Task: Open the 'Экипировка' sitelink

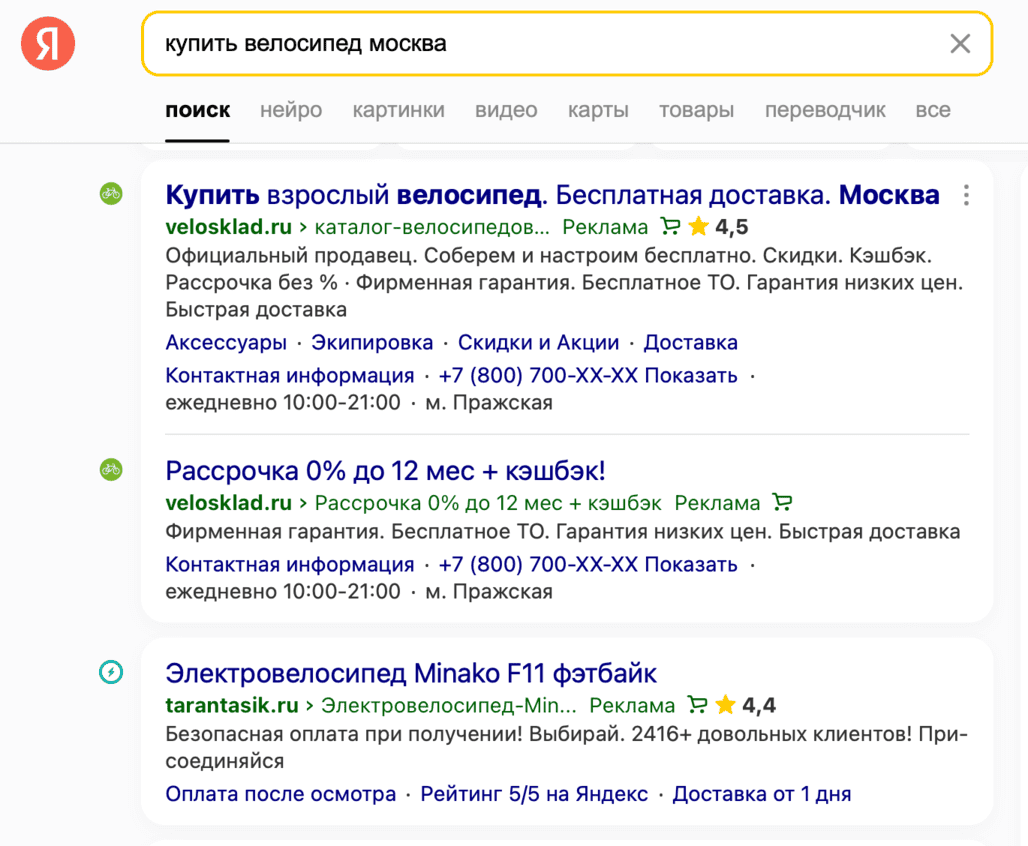Action: tap(372, 342)
